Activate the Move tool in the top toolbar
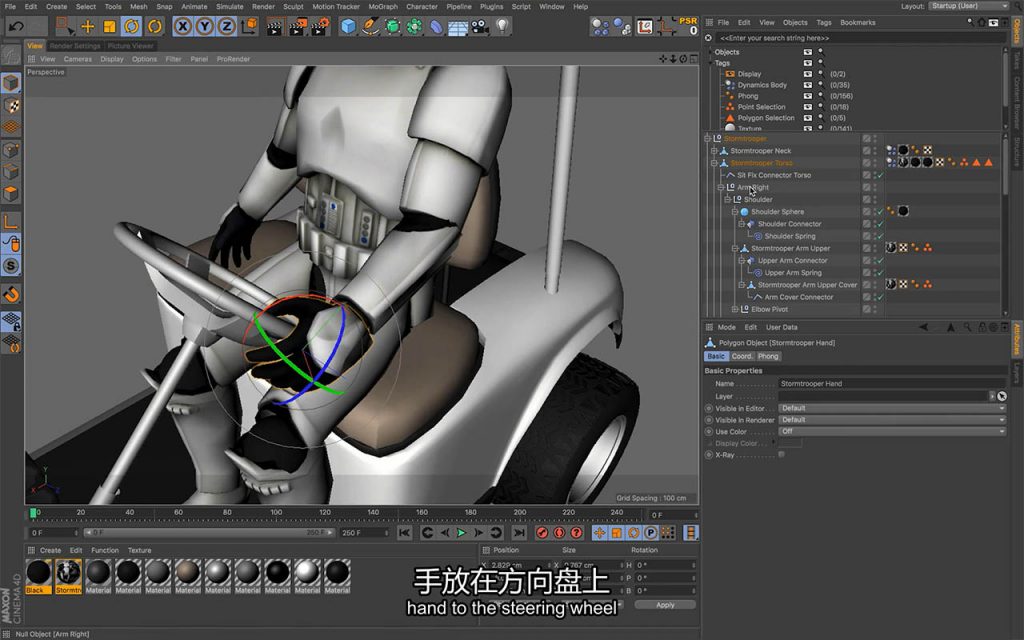Image resolution: width=1024 pixels, height=640 pixels. coord(88,27)
